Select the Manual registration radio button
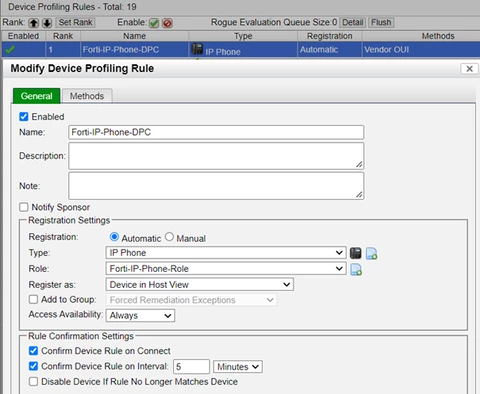 pos(169,237)
